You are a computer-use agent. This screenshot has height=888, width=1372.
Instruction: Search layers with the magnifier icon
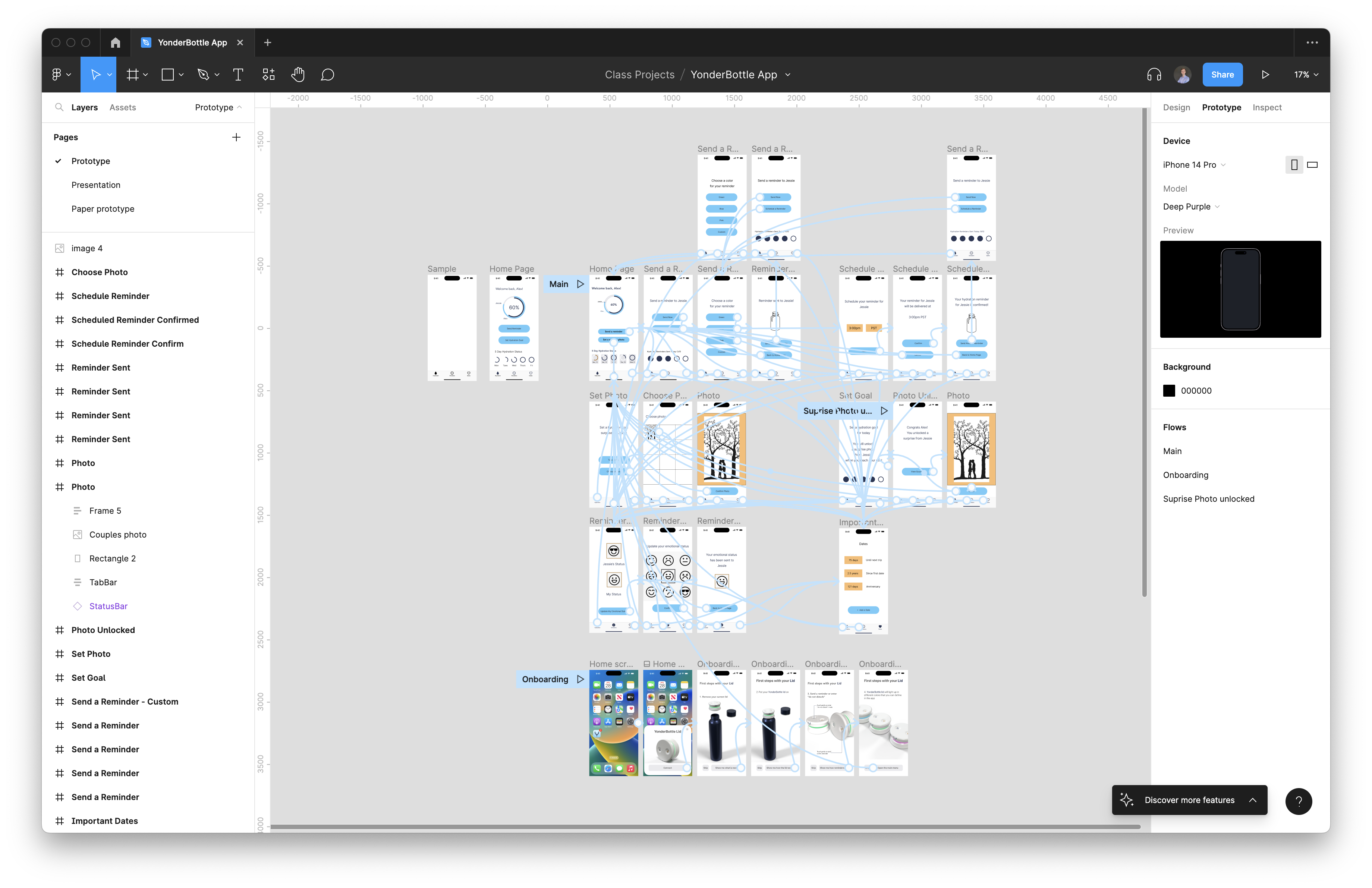(59, 107)
